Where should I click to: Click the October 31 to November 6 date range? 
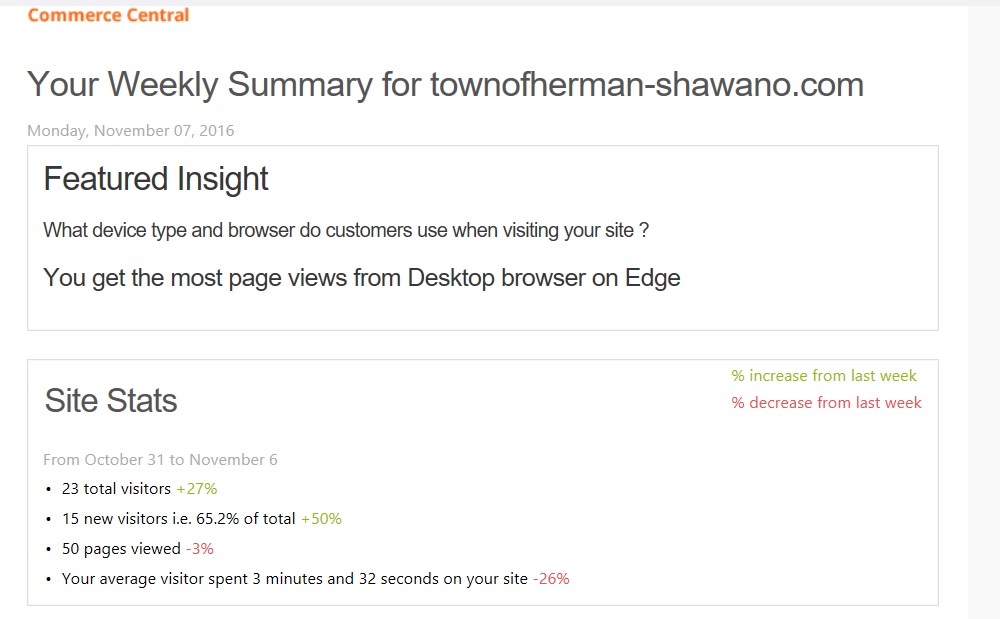[160, 460]
